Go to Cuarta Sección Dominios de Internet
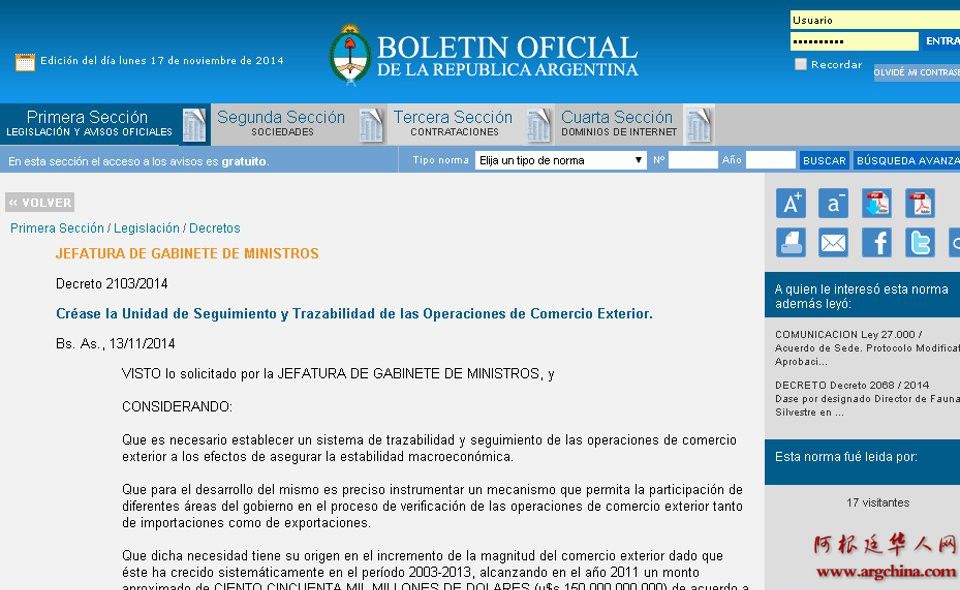 [618, 124]
